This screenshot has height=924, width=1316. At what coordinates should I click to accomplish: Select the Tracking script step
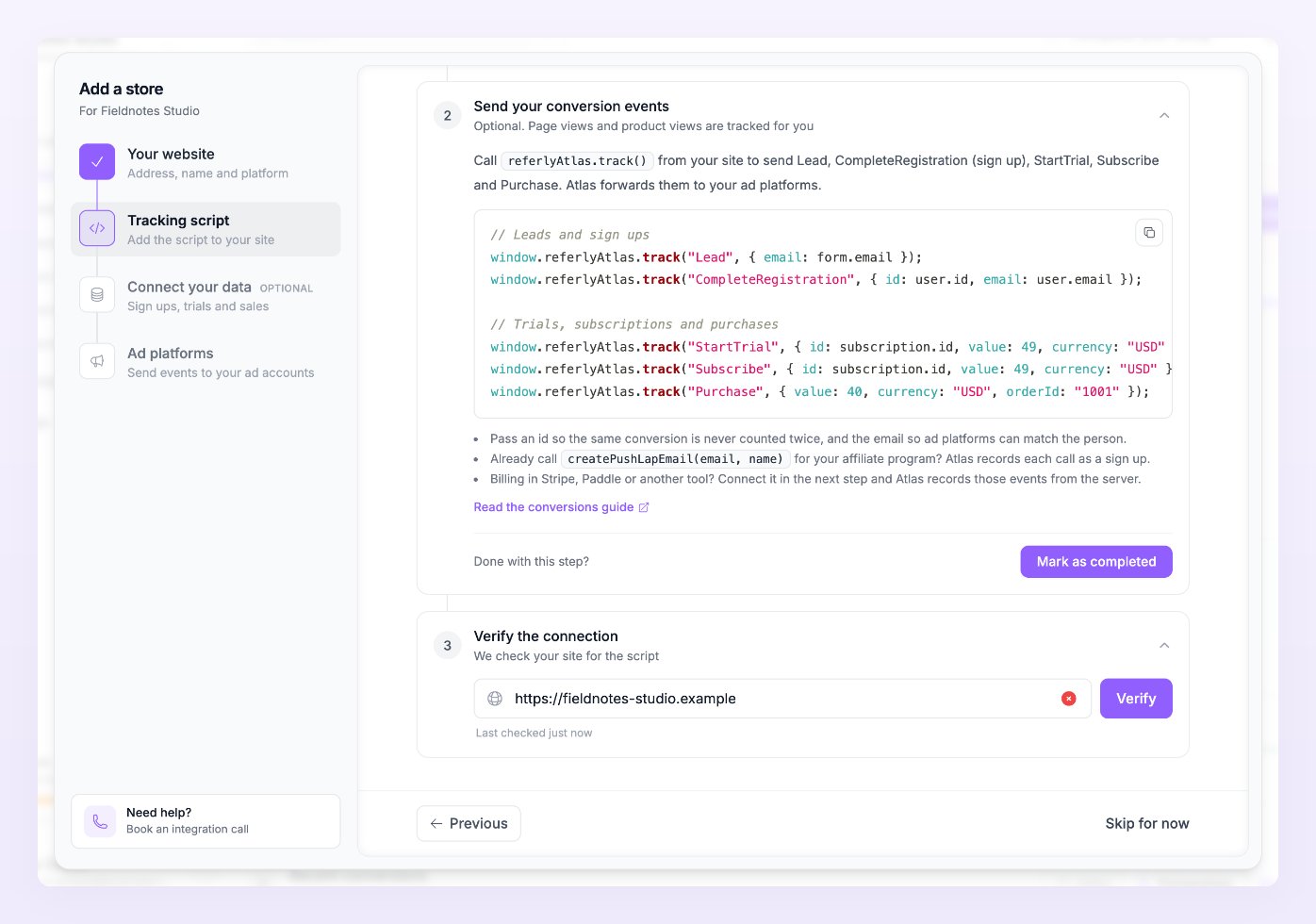[206, 229]
